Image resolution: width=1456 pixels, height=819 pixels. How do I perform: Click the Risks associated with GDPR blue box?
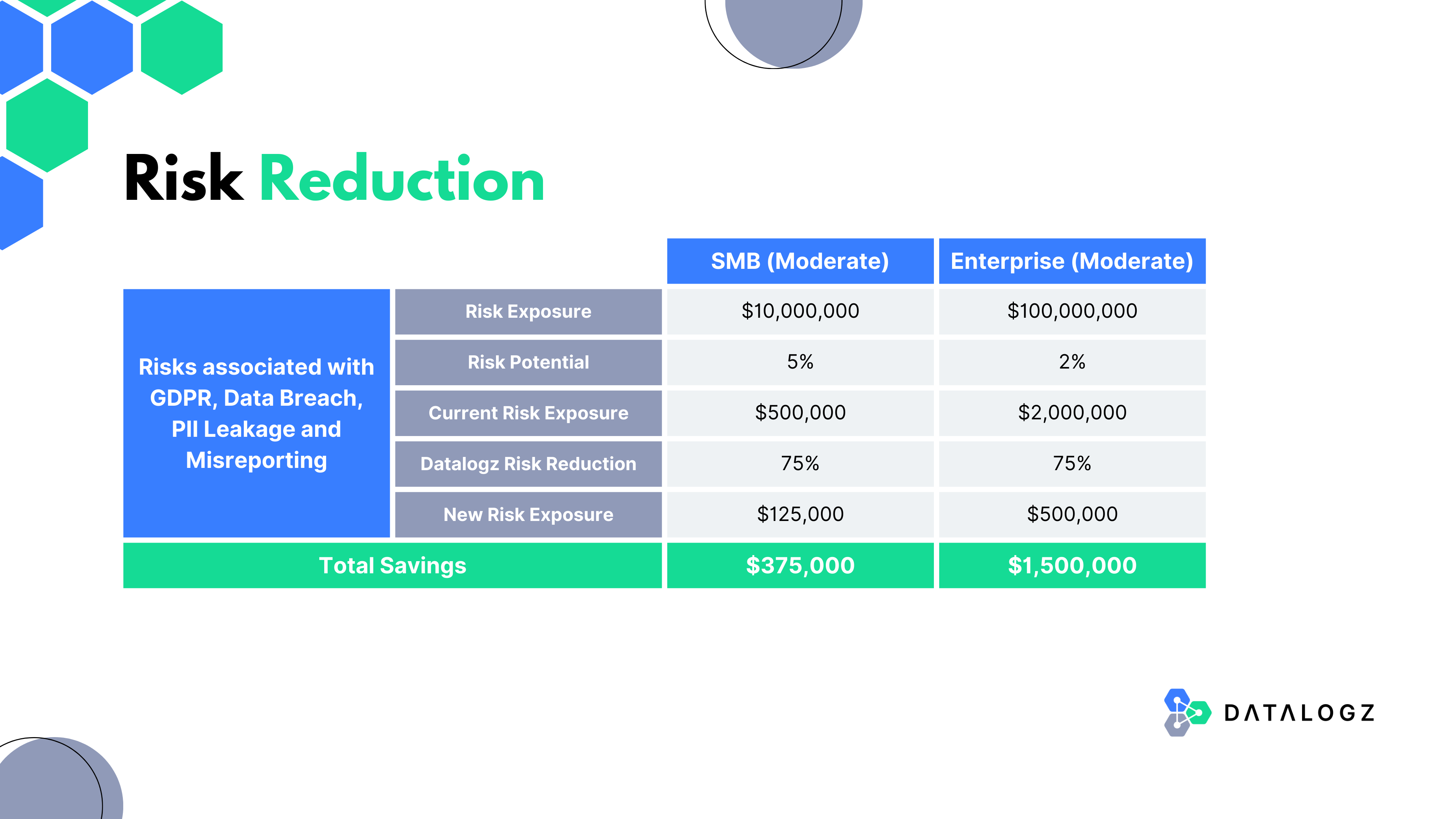[x=256, y=413]
